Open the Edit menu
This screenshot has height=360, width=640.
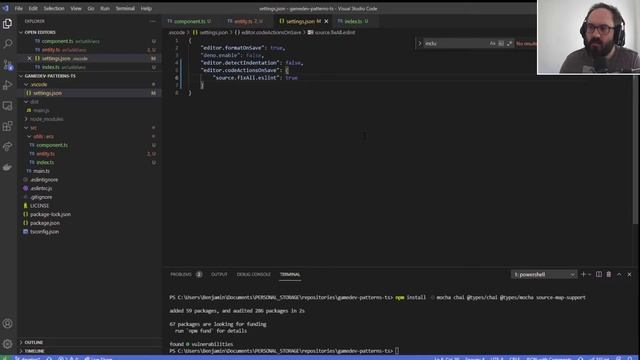[33, 9]
